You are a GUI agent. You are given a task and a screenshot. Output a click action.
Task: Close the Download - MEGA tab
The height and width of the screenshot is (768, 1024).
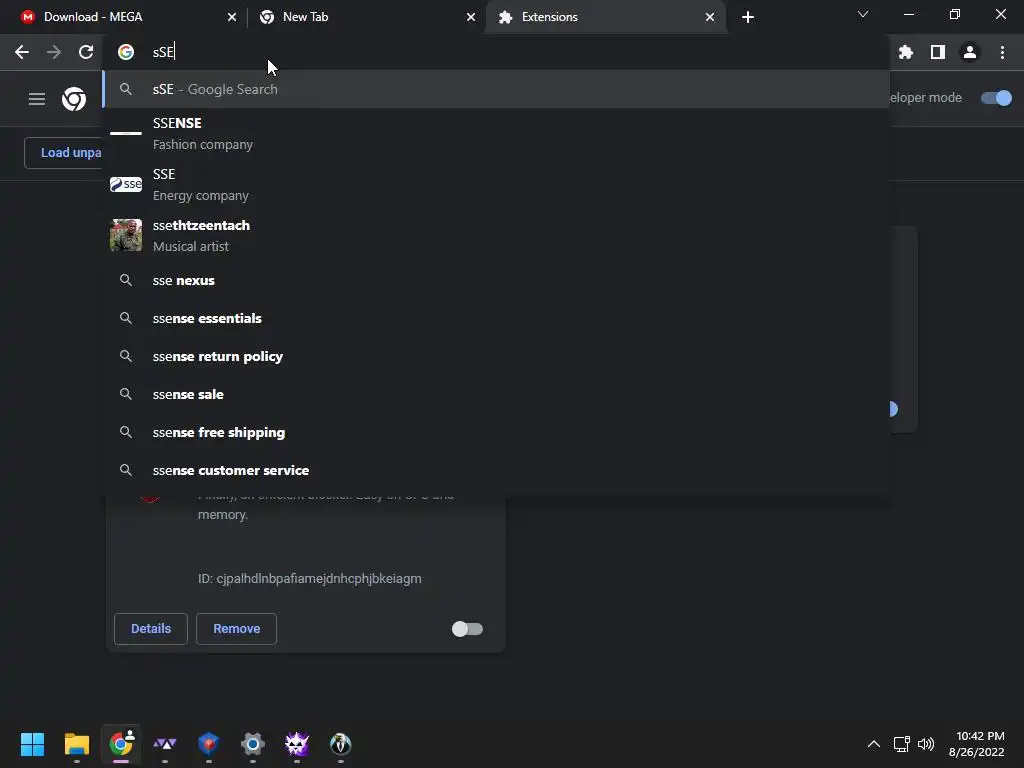(x=232, y=17)
